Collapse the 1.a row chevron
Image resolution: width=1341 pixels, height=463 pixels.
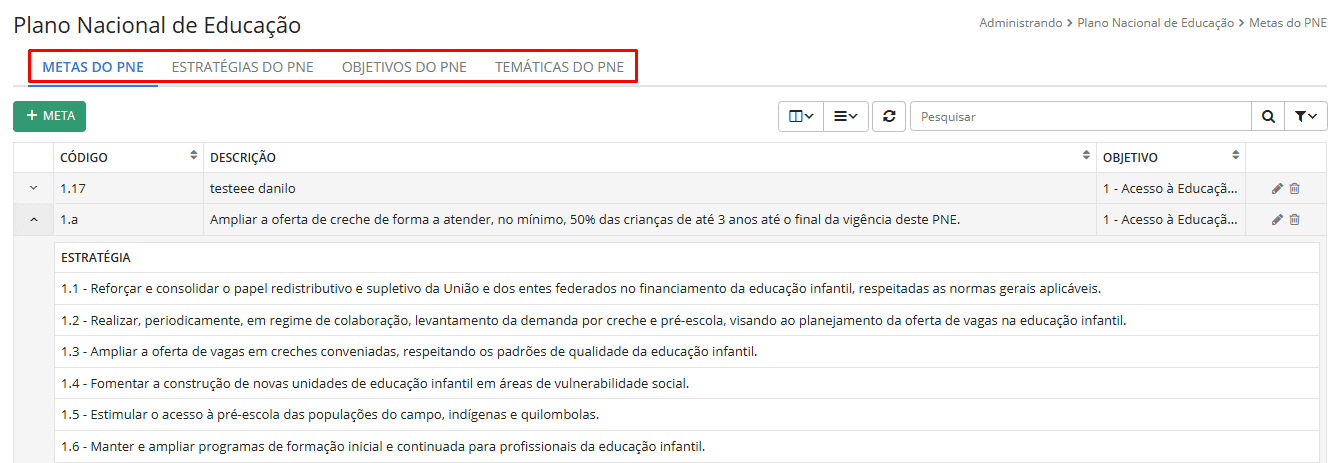click(x=33, y=220)
